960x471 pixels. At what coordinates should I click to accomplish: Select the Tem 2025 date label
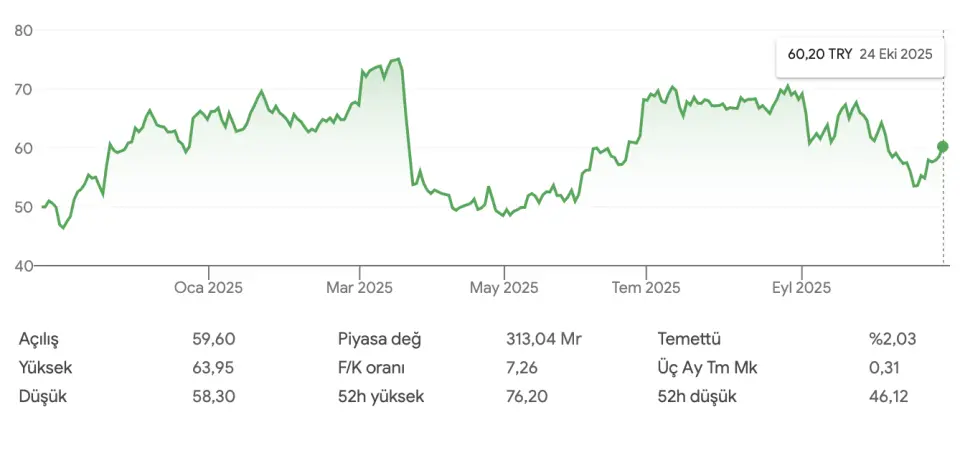tap(646, 288)
